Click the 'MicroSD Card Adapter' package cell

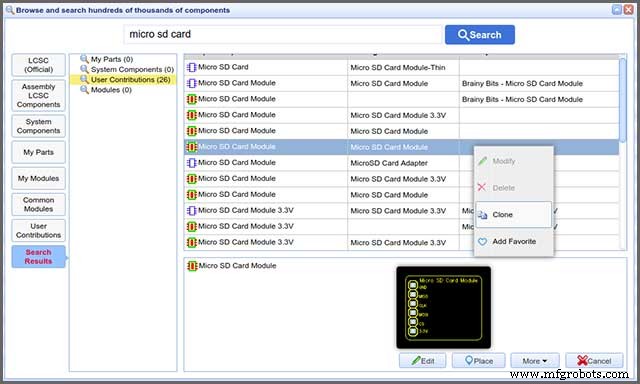tap(389, 163)
